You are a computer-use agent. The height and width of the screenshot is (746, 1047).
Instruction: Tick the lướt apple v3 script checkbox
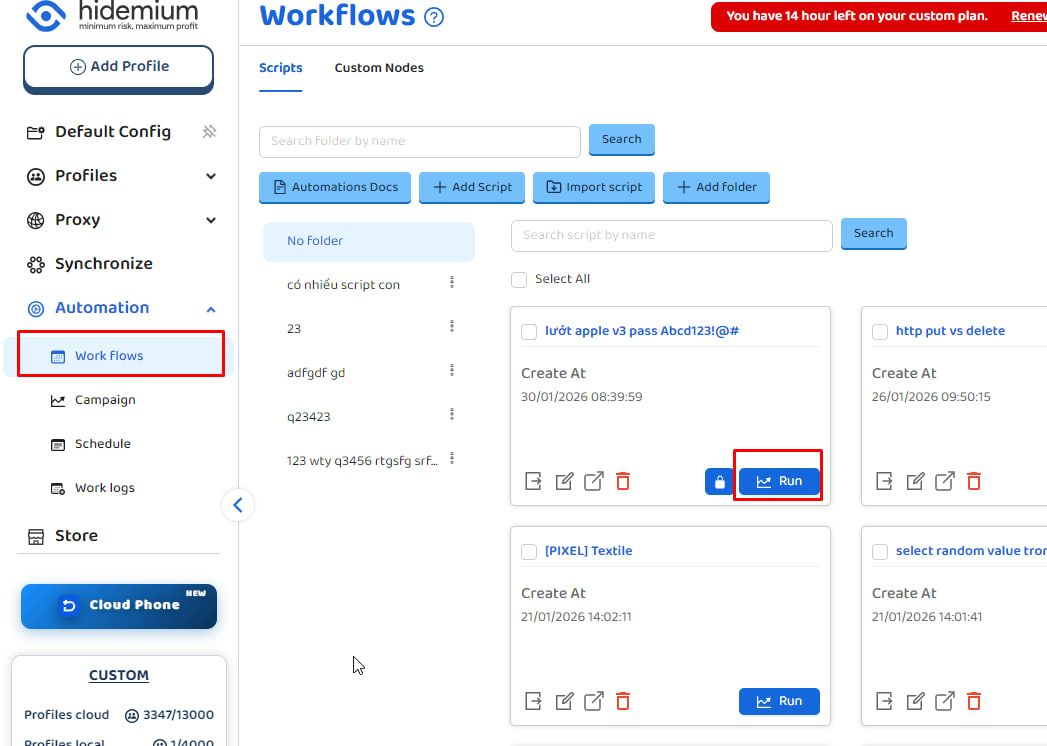pos(529,332)
